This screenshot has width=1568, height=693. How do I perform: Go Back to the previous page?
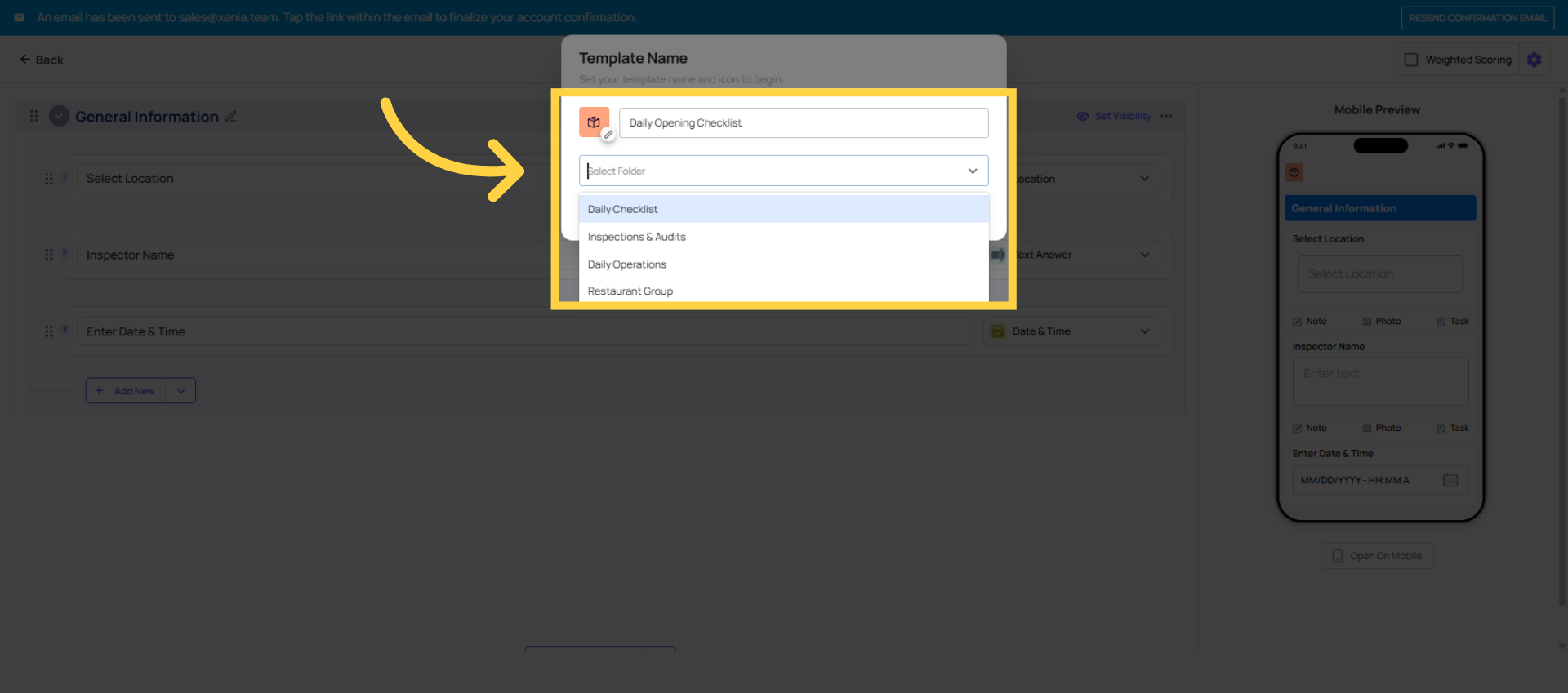point(42,60)
